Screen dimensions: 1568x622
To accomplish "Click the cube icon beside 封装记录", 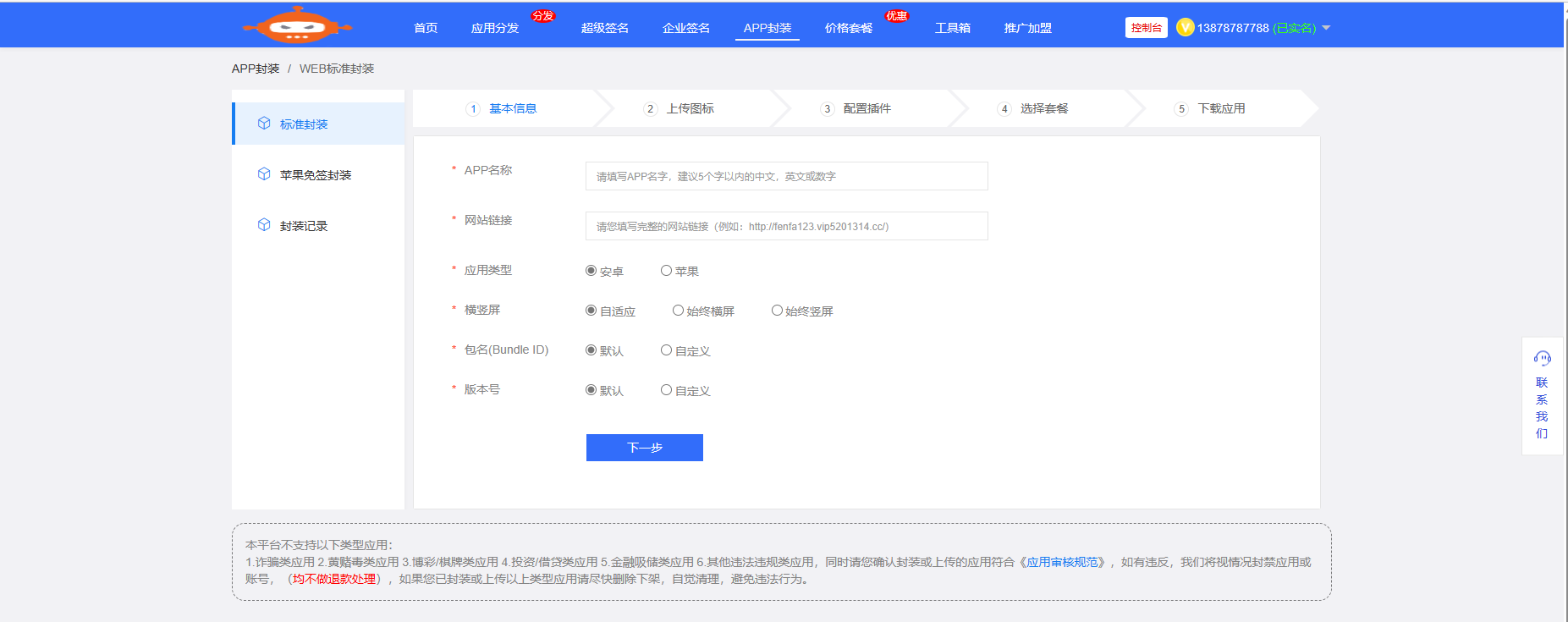I will tap(264, 225).
